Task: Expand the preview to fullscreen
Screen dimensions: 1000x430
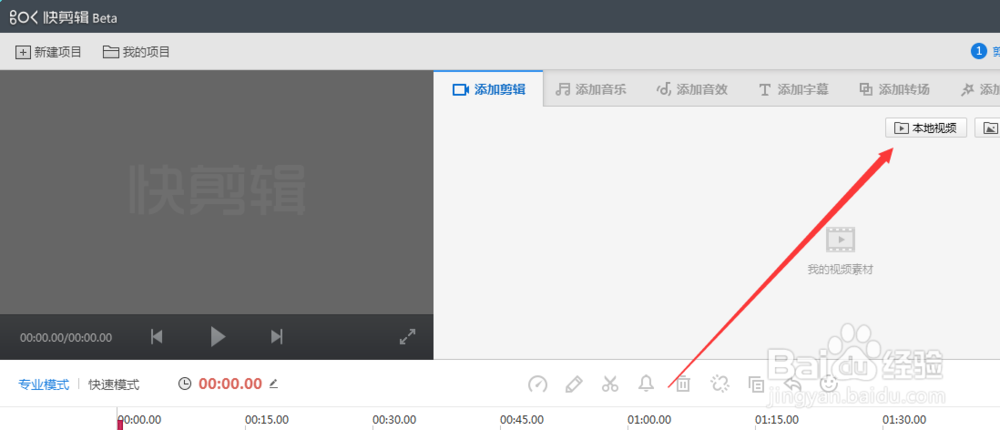Action: 408,337
